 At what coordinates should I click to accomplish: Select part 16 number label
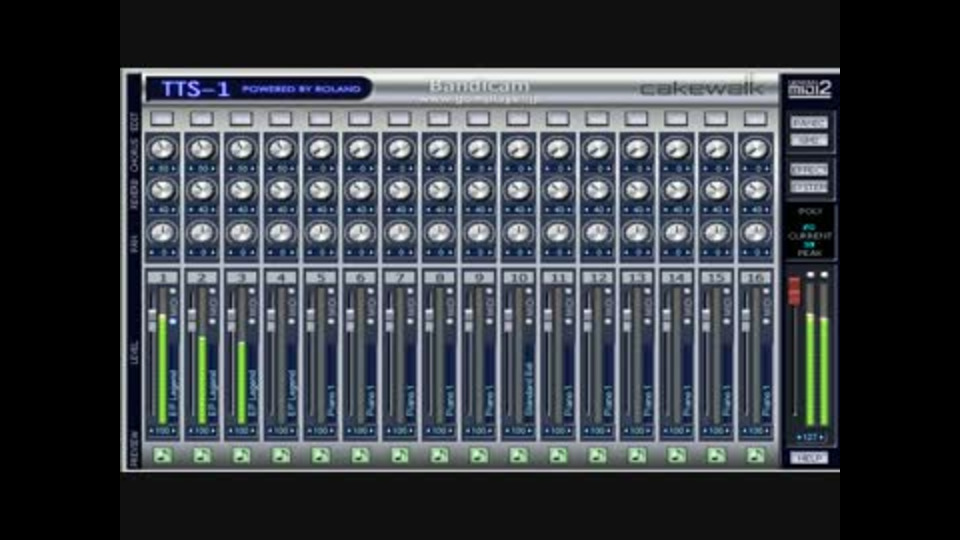click(755, 277)
